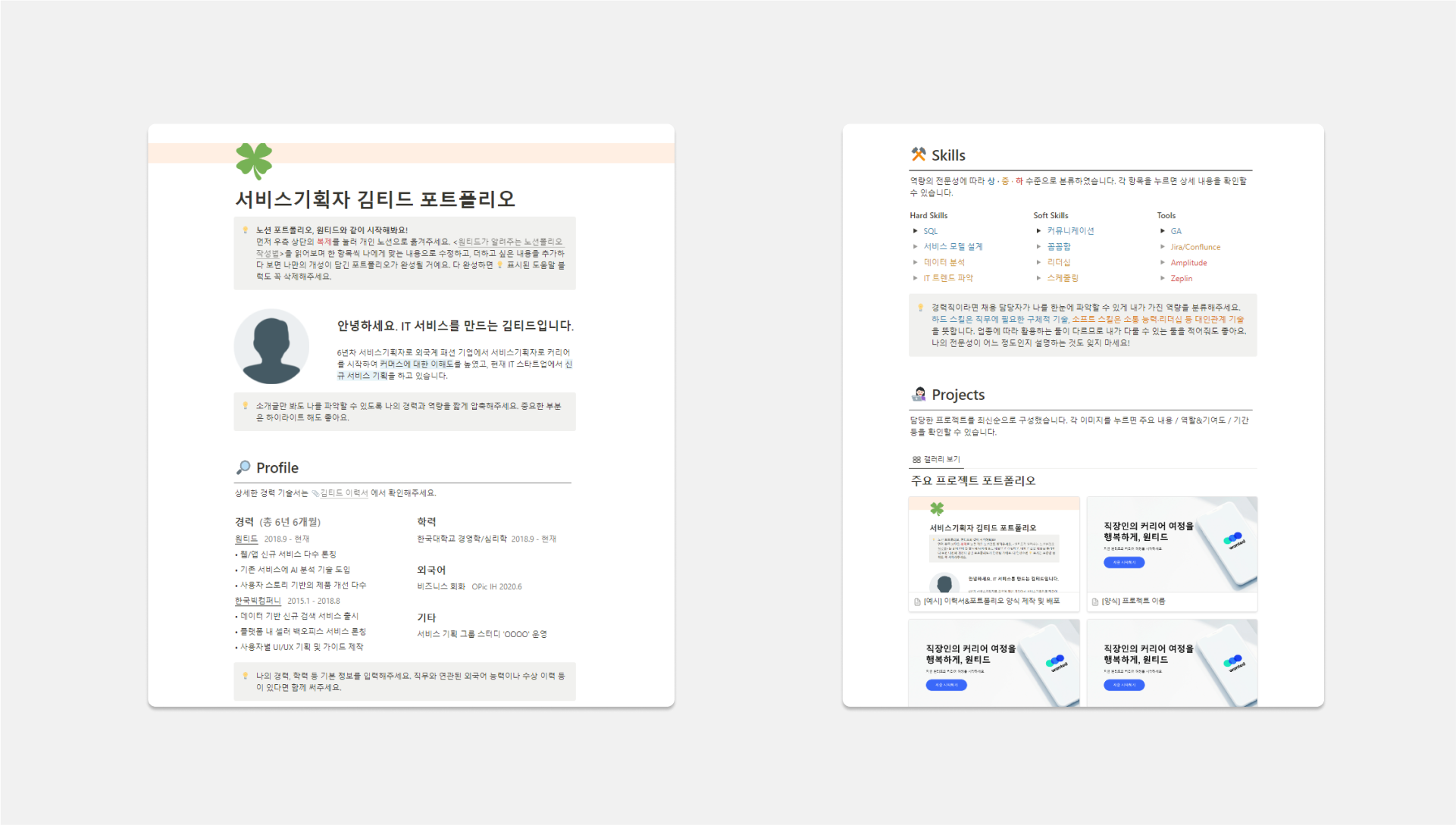Click the 학력 heading

(427, 522)
